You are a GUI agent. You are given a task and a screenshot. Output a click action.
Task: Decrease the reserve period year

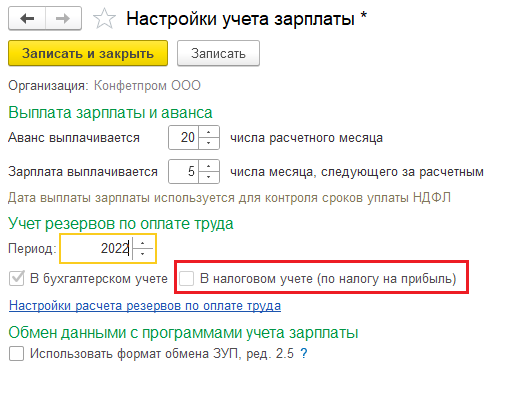click(x=142, y=254)
